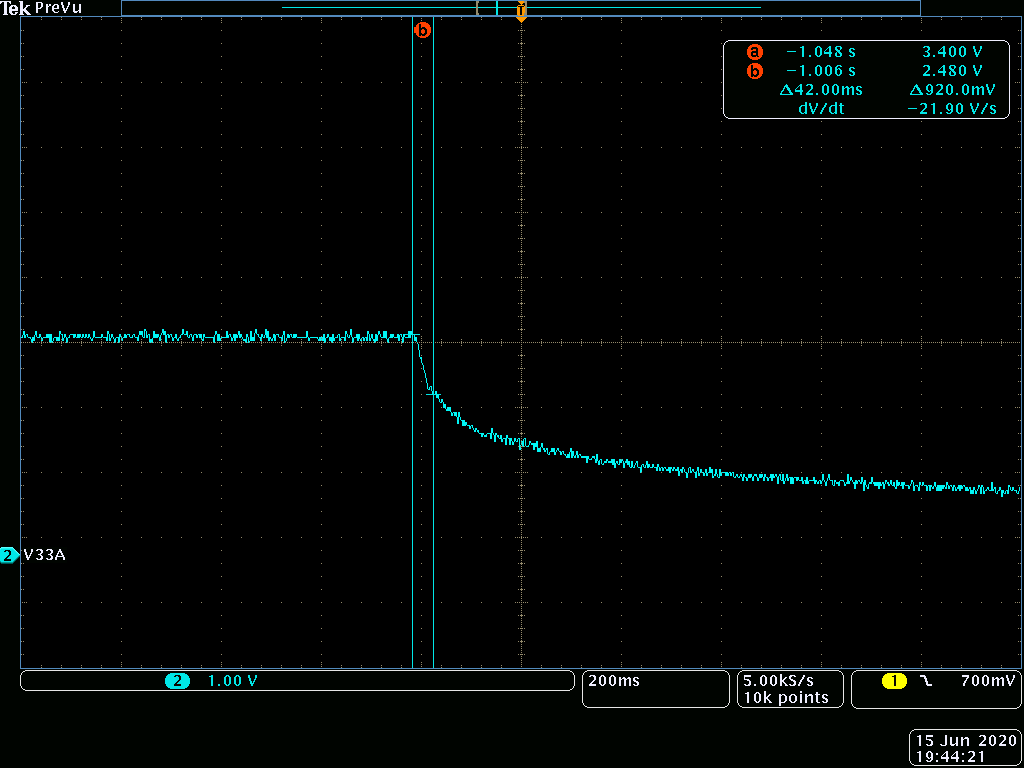Click the 3.400 V cursor a voltage
This screenshot has height=768, width=1024.
click(x=953, y=51)
